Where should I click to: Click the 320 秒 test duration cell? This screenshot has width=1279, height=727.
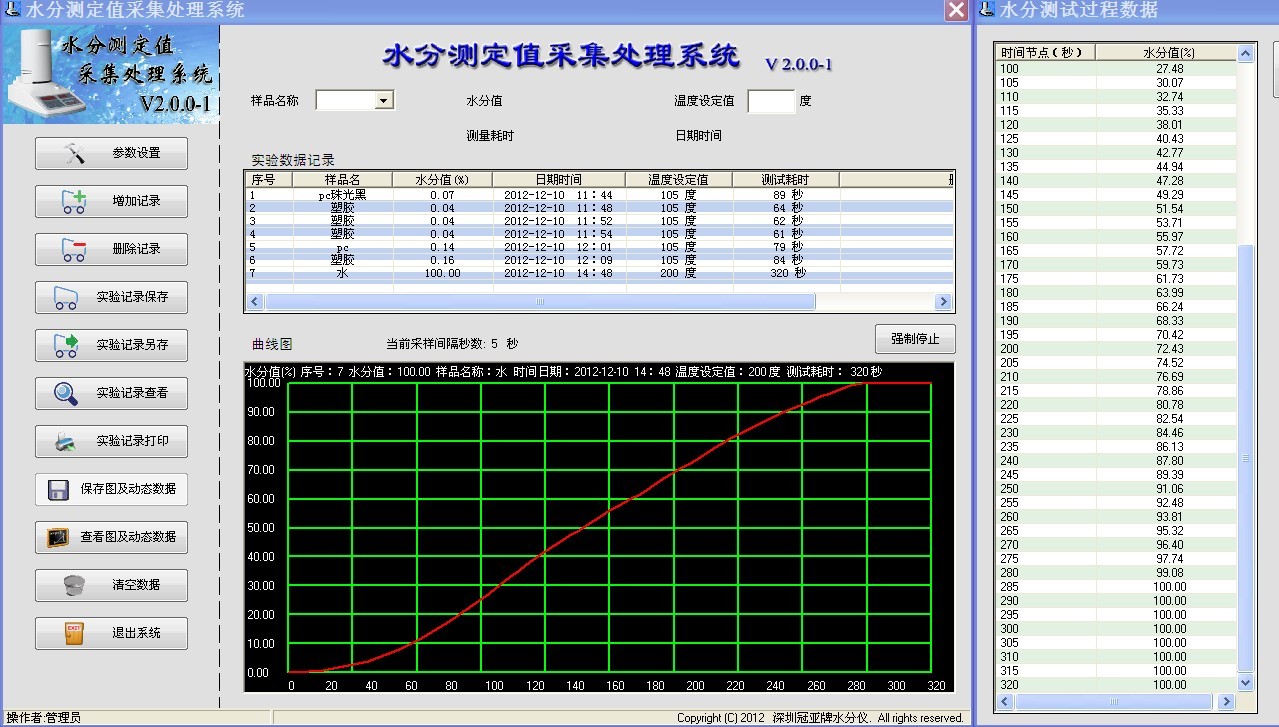pyautogui.click(x=787, y=273)
